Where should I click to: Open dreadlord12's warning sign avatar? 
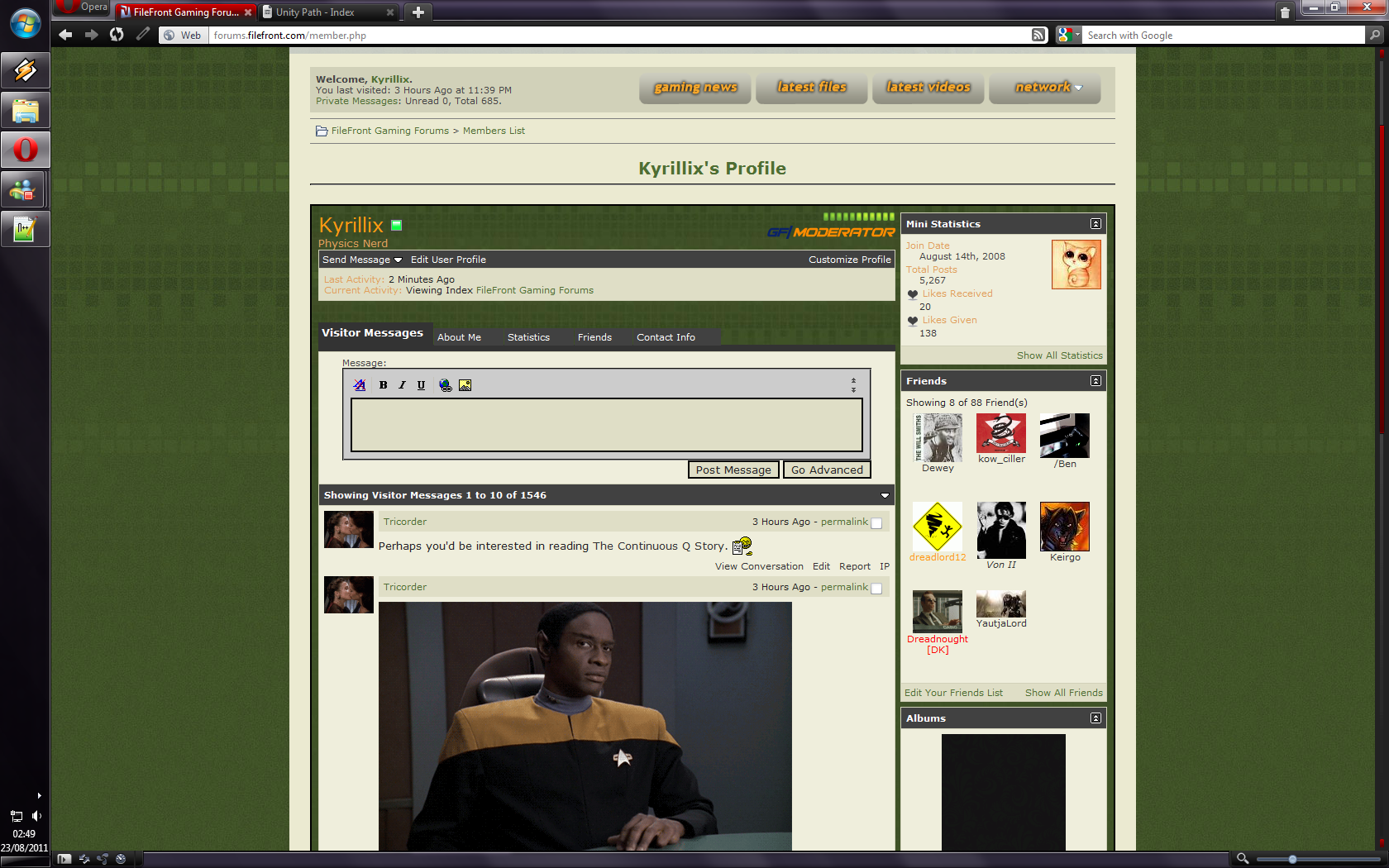938,527
